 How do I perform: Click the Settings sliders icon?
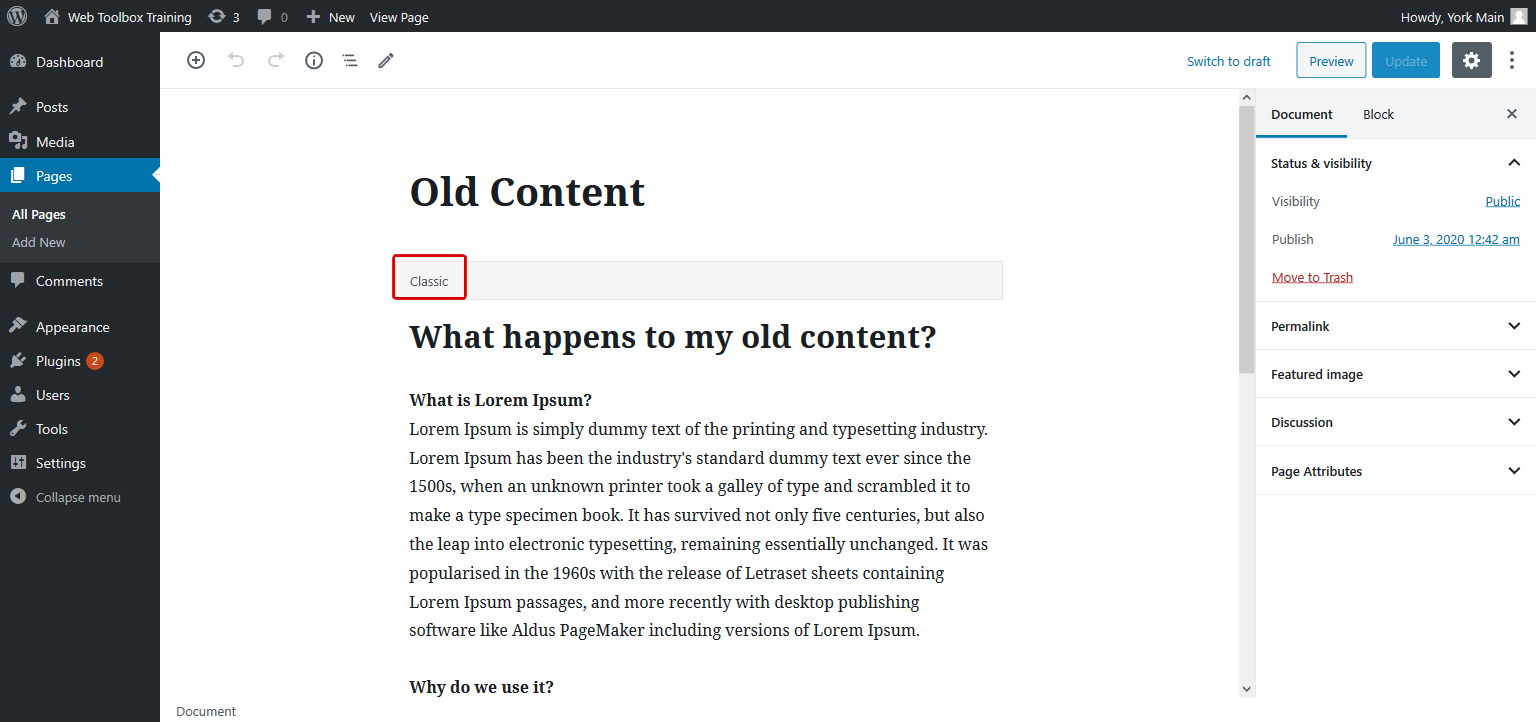click(x=18, y=463)
